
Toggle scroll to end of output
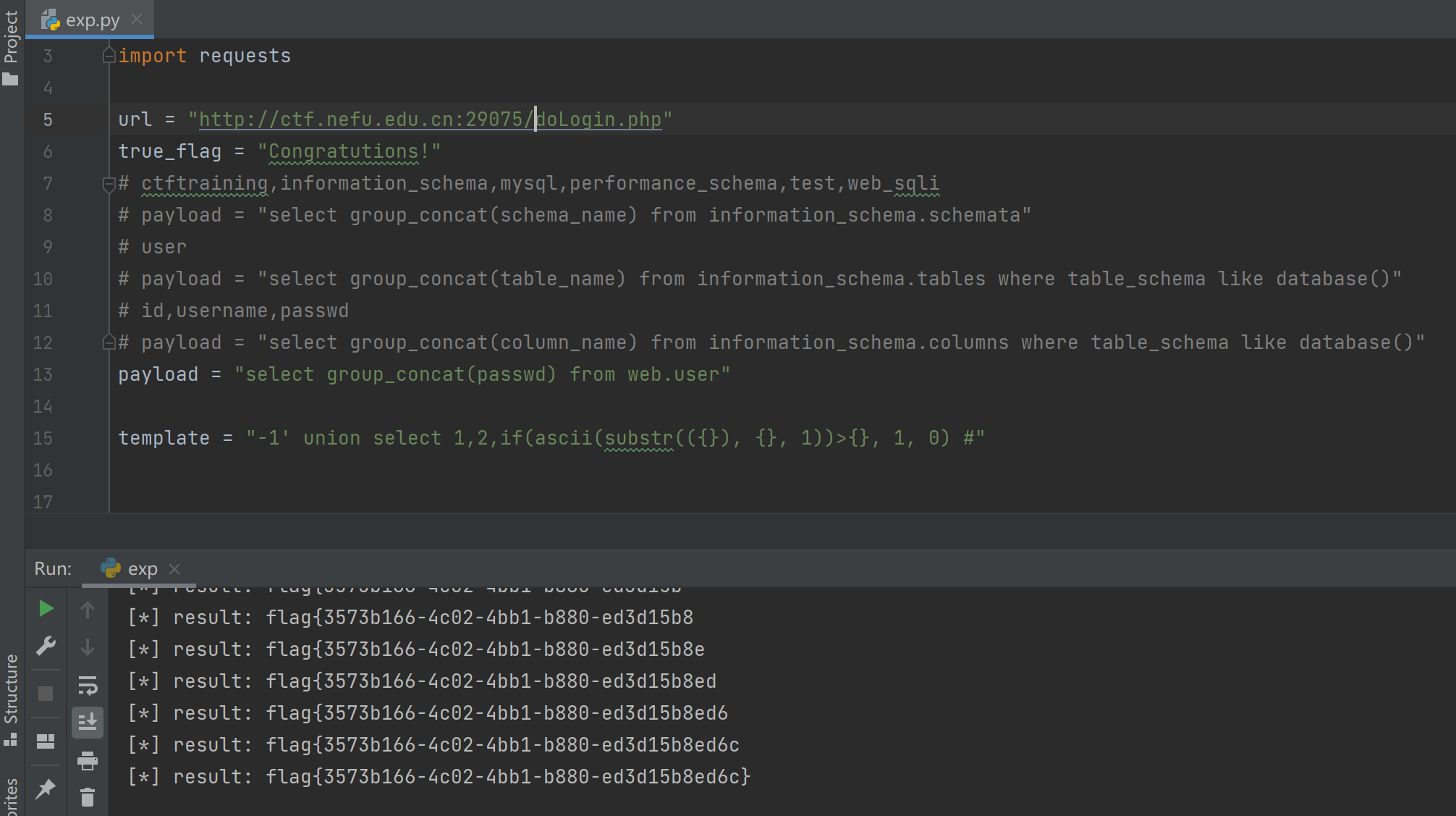pos(88,722)
